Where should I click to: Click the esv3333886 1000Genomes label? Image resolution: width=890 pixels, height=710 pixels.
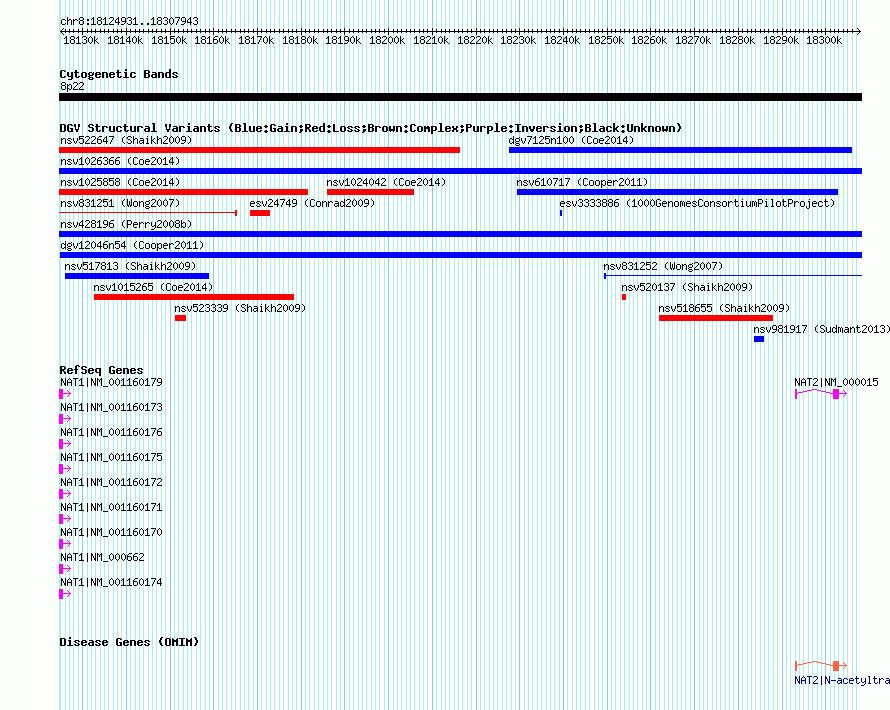coord(697,203)
